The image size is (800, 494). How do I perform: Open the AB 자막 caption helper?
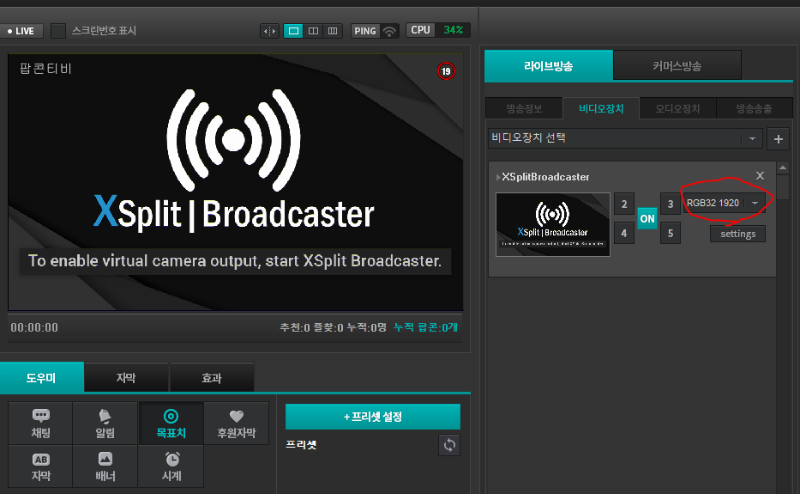pyautogui.click(x=41, y=466)
